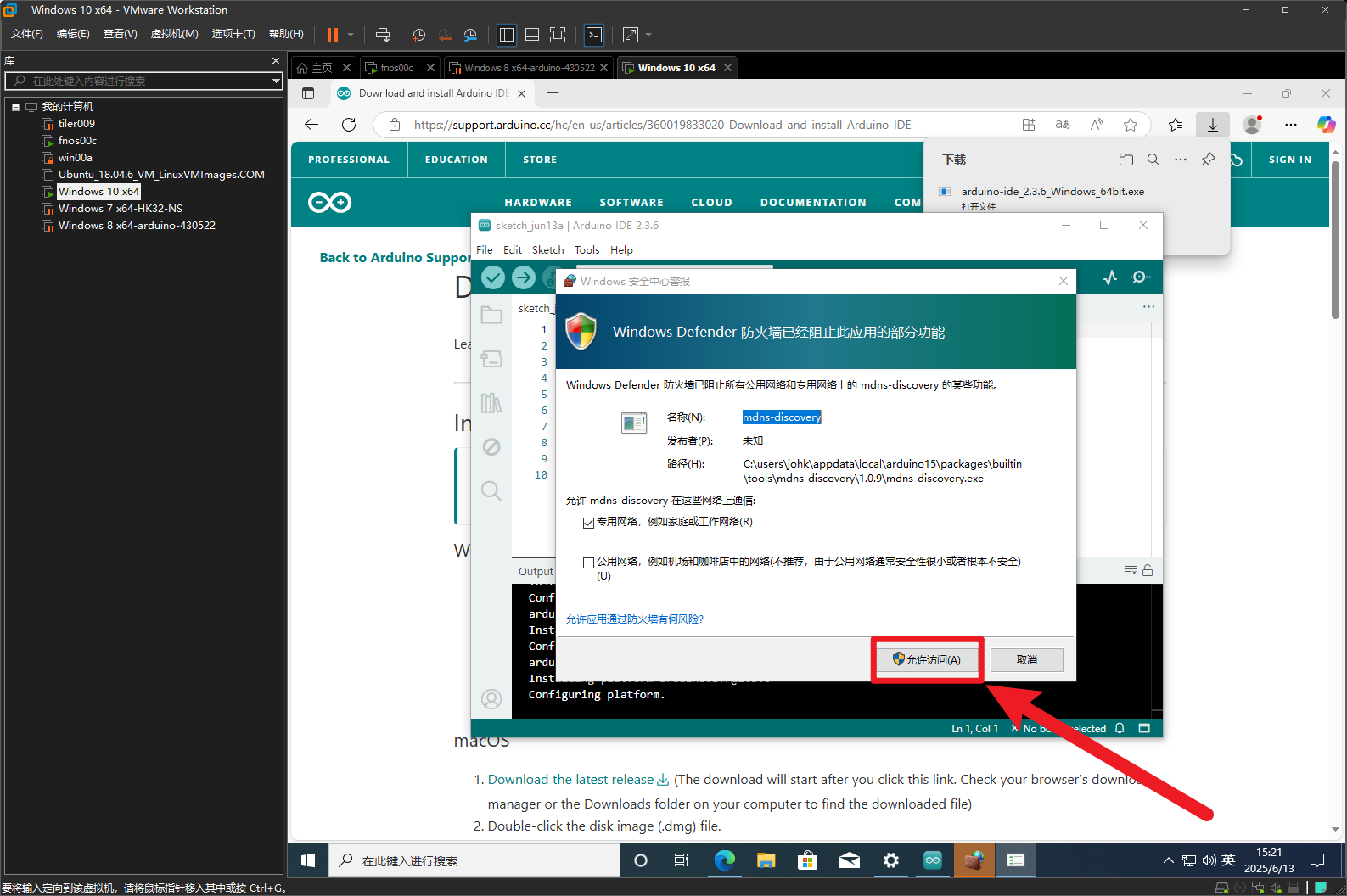
Task: Open Edge downloads panel more options dots
Action: (x=1181, y=160)
